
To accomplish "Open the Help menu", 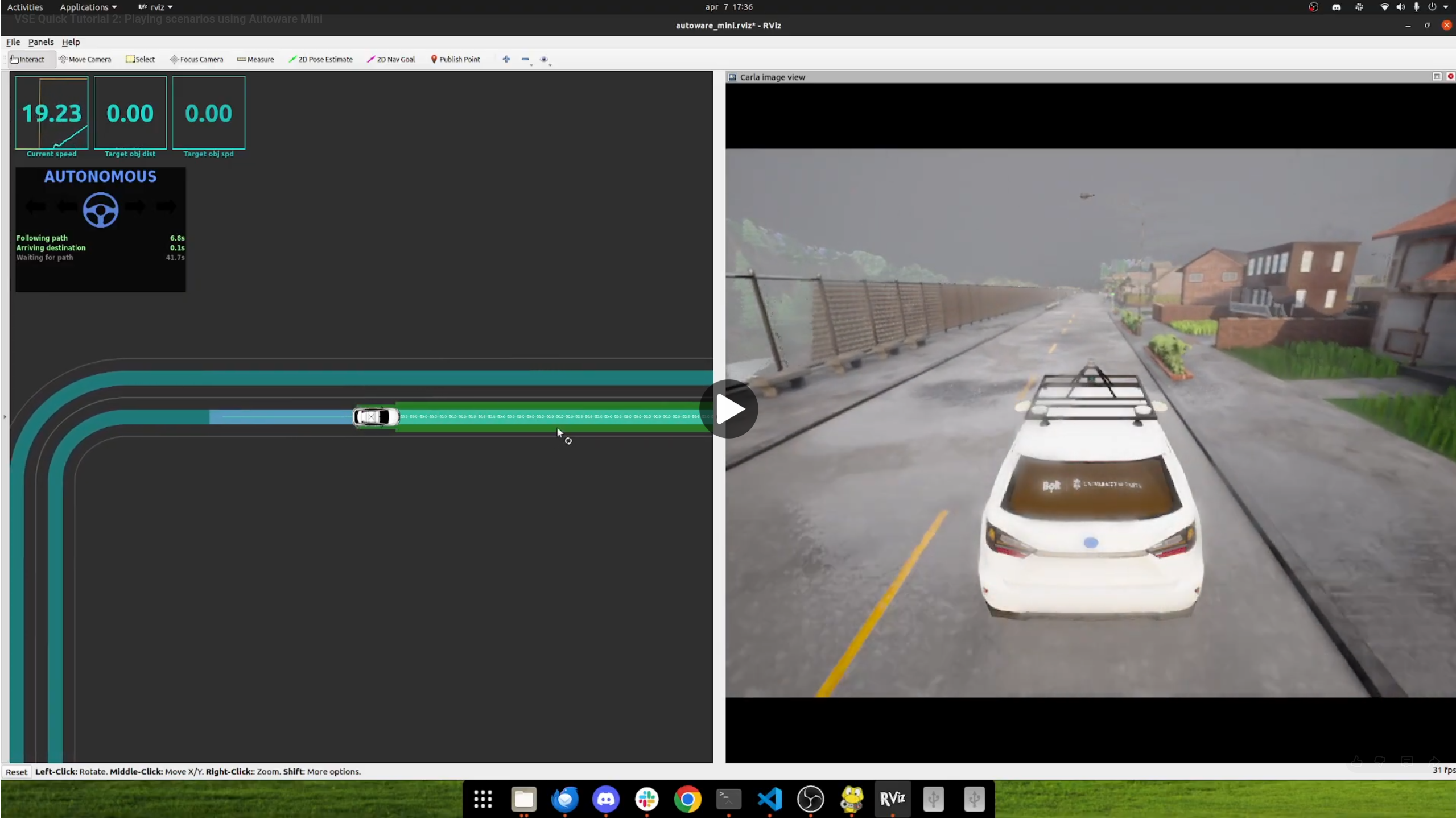I will [71, 42].
